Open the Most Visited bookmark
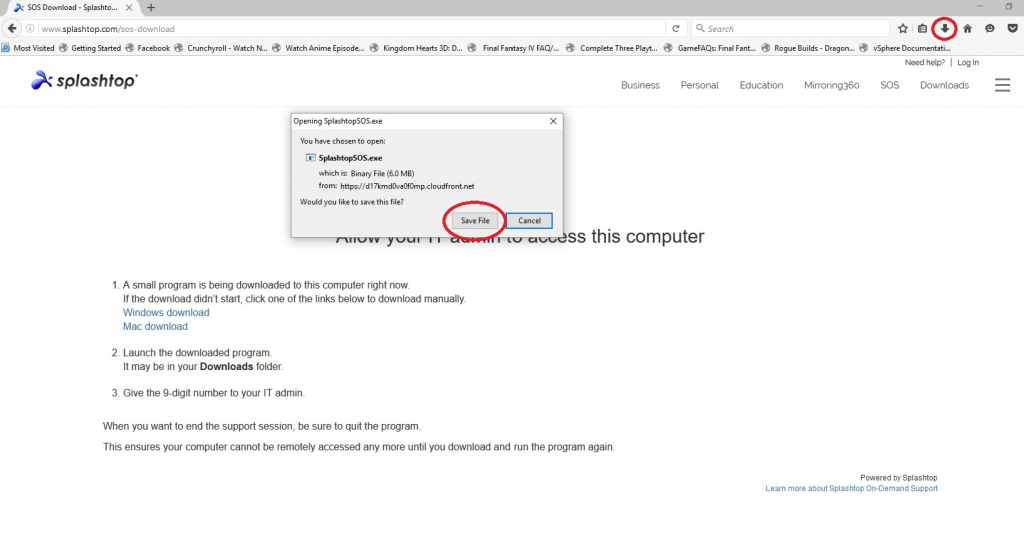Screen dimensions: 1024x540 click(x=27, y=48)
